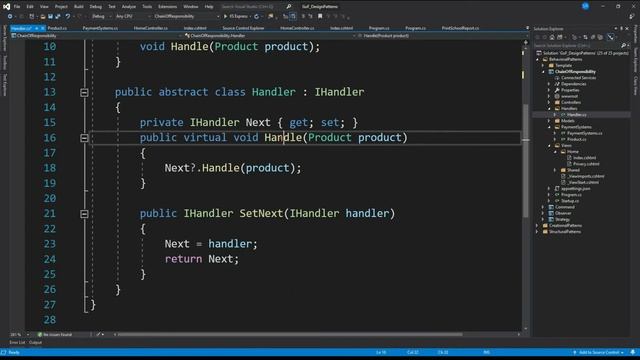Expand the CreationalPatterns folder
640x360 pixels.
538,225
